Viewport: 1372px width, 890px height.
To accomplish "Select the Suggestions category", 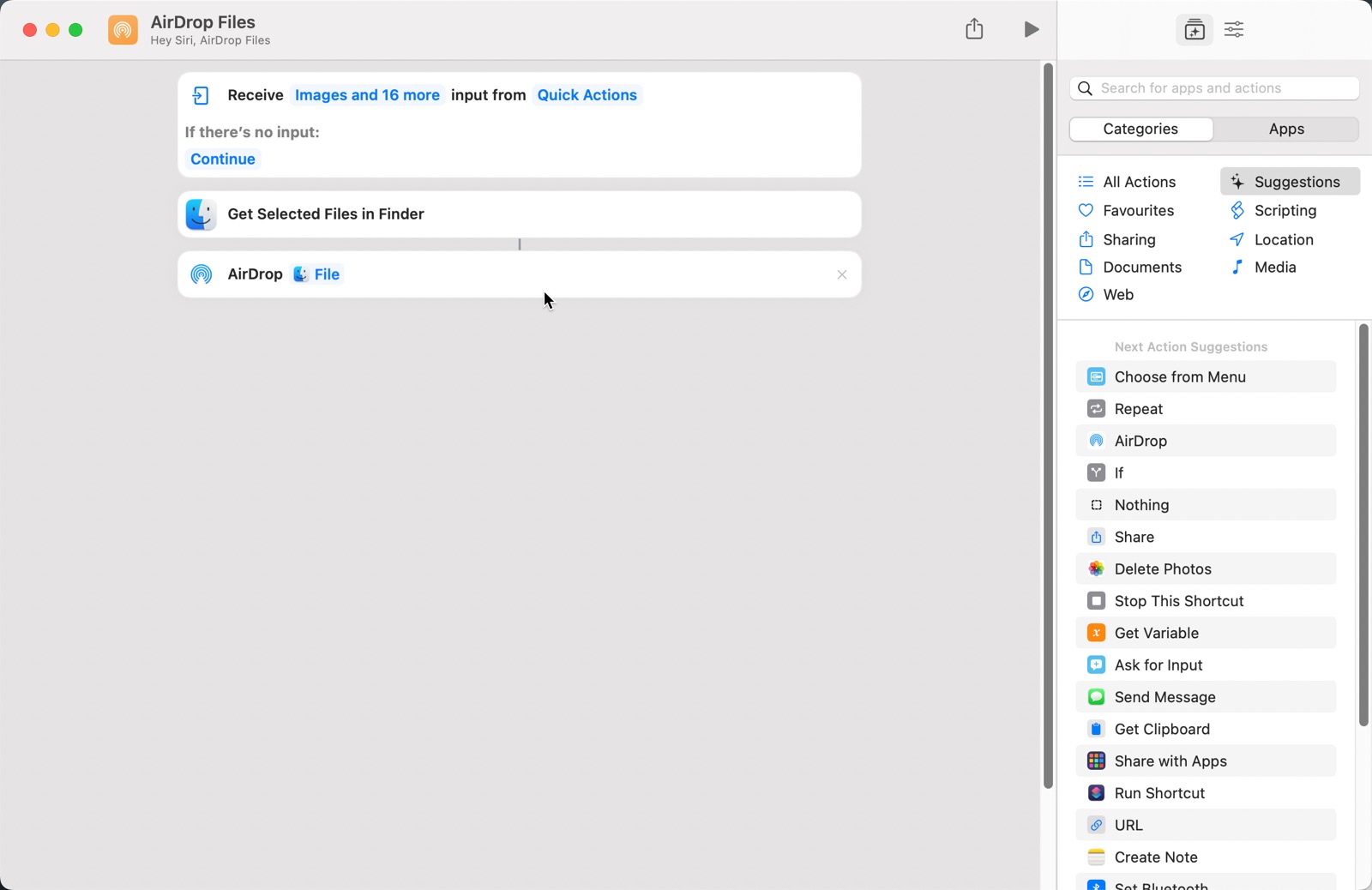I will click(1290, 182).
